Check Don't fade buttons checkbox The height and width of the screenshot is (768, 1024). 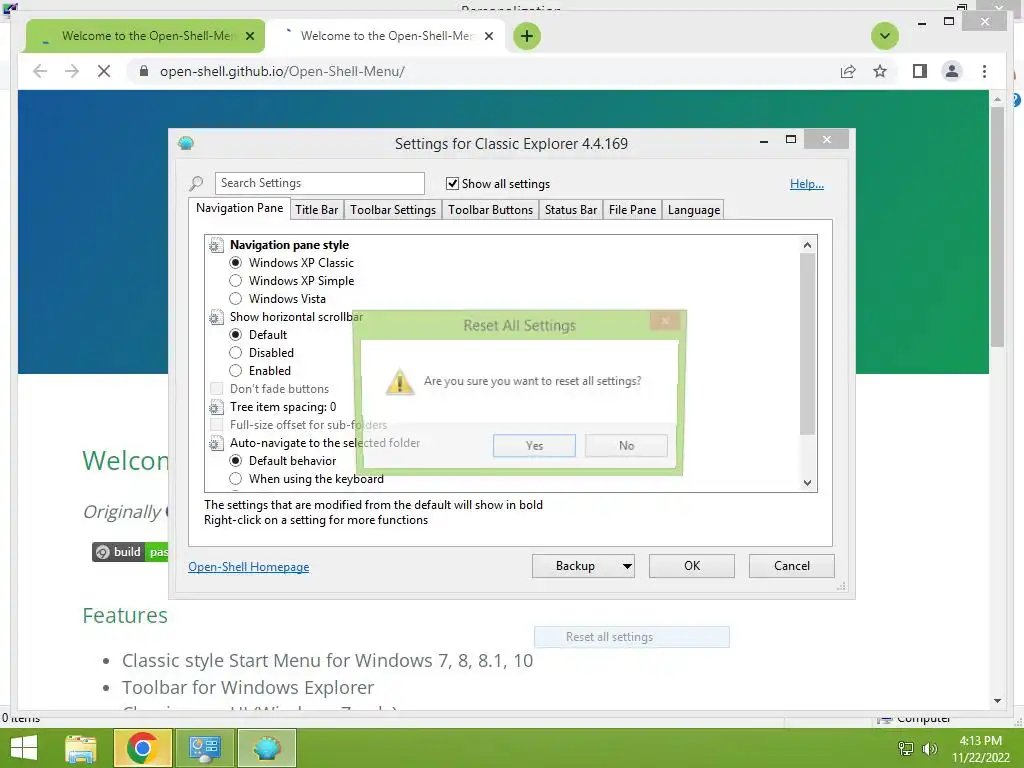pos(216,389)
